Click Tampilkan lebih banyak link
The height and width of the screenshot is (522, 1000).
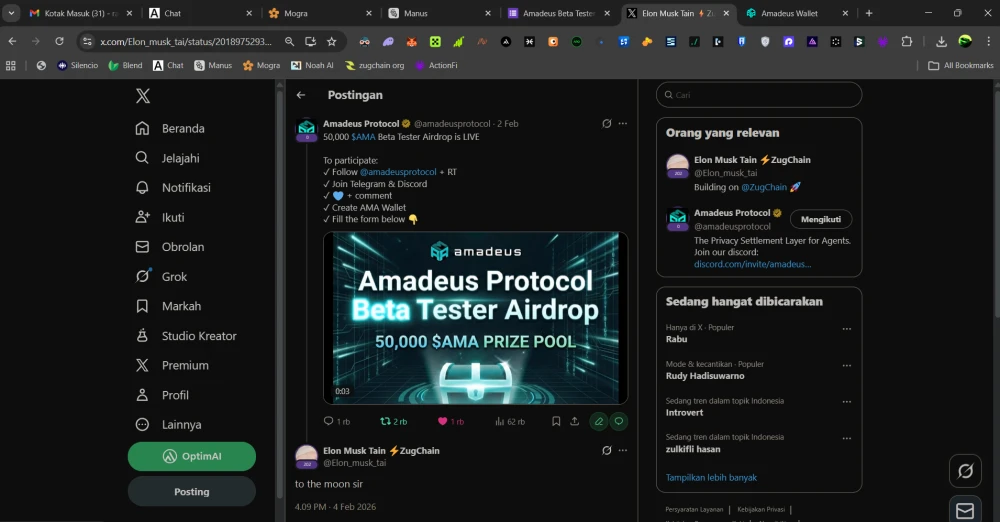[x=711, y=477]
